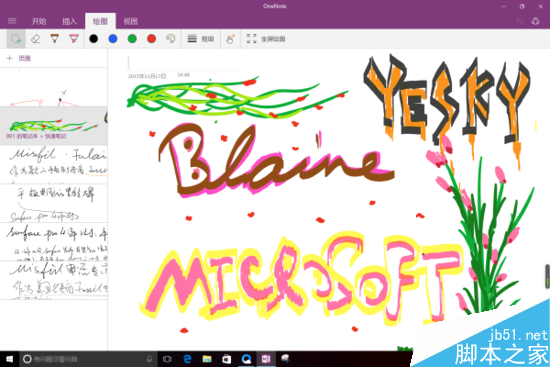The image size is (550, 367).
Task: Open the more colors palette
Action: pyautogui.click(x=170, y=39)
